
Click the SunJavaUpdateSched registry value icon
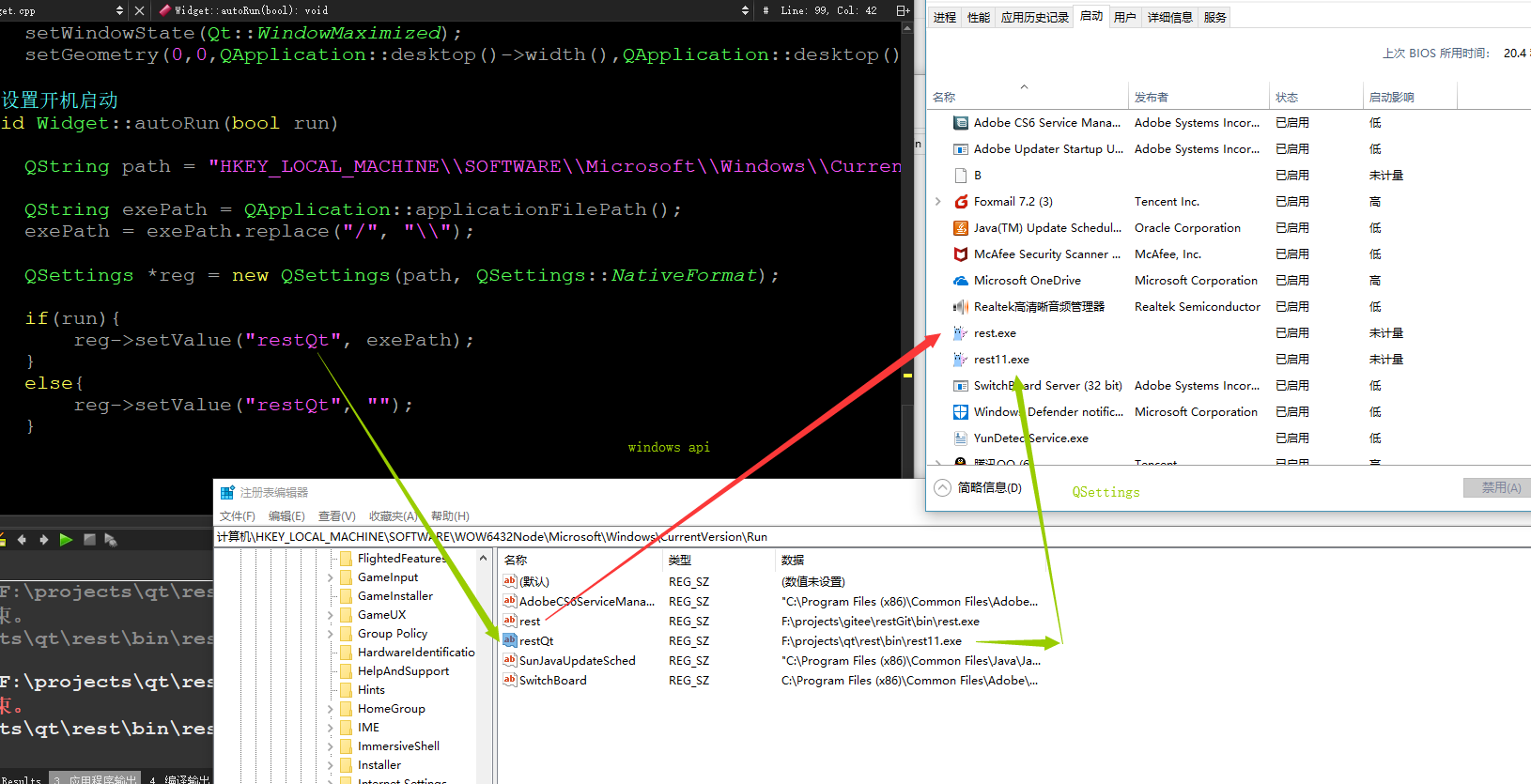pyautogui.click(x=510, y=660)
